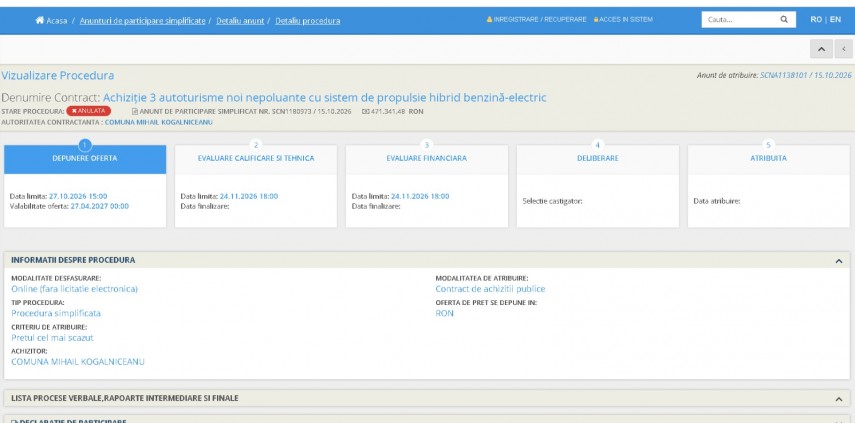Select the Atribuita step
The image size is (855, 423).
pyautogui.click(x=768, y=159)
